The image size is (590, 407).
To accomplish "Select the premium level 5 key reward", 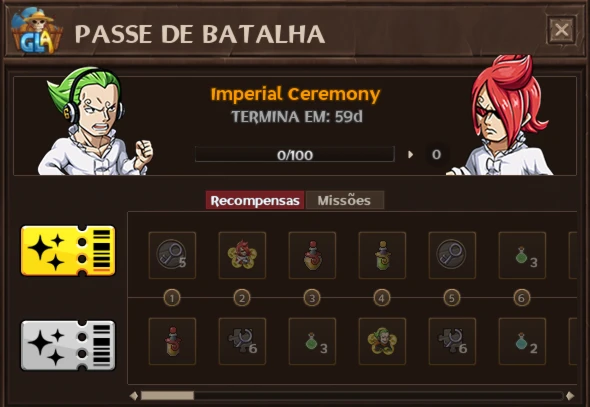I will [452, 255].
